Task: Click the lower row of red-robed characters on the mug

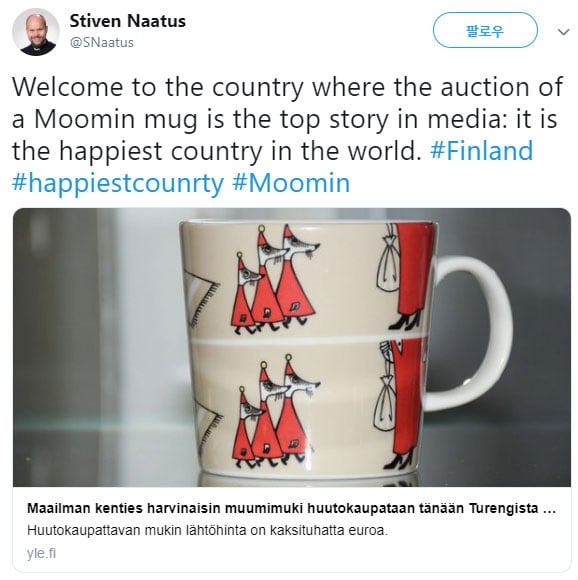Action: [276, 411]
